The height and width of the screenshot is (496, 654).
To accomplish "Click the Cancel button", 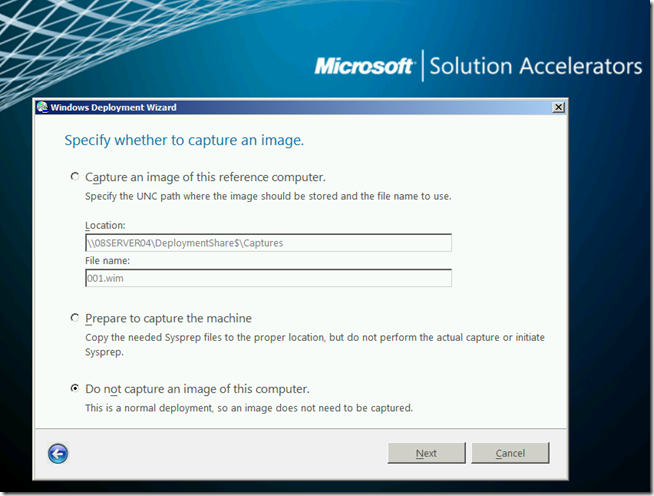I will point(510,453).
